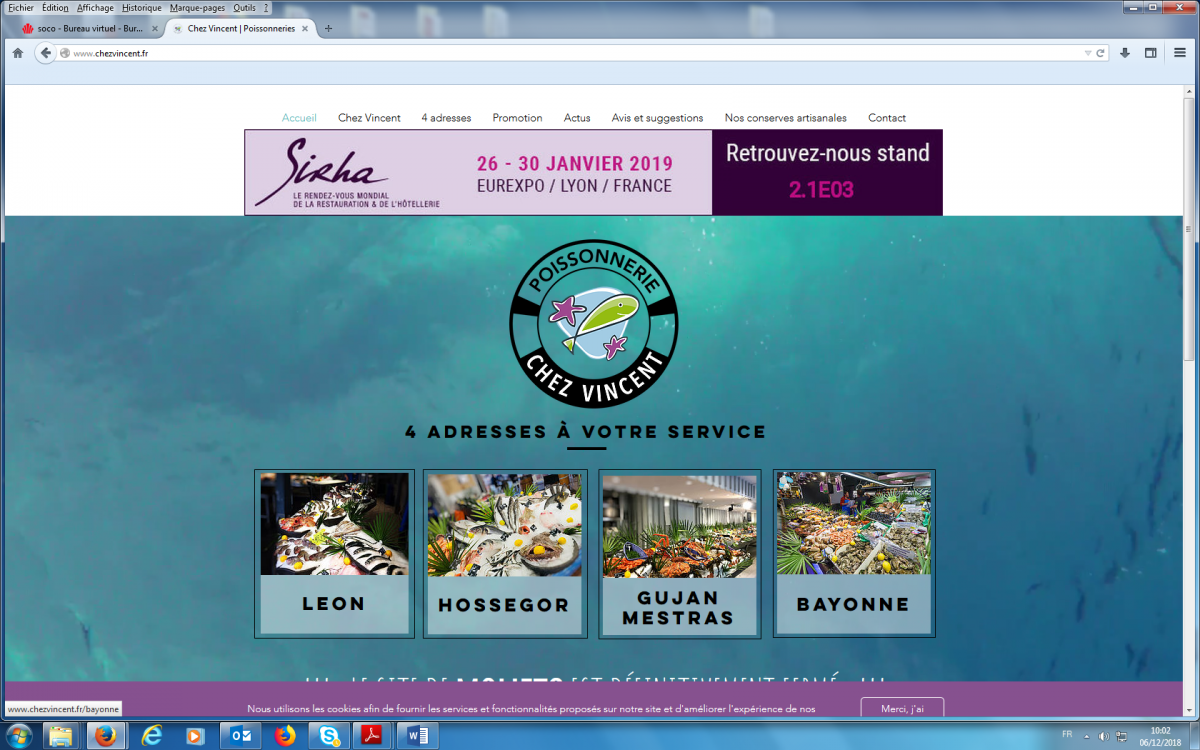This screenshot has width=1200, height=750.
Task: Go to Accueil page link
Action: 299,118
